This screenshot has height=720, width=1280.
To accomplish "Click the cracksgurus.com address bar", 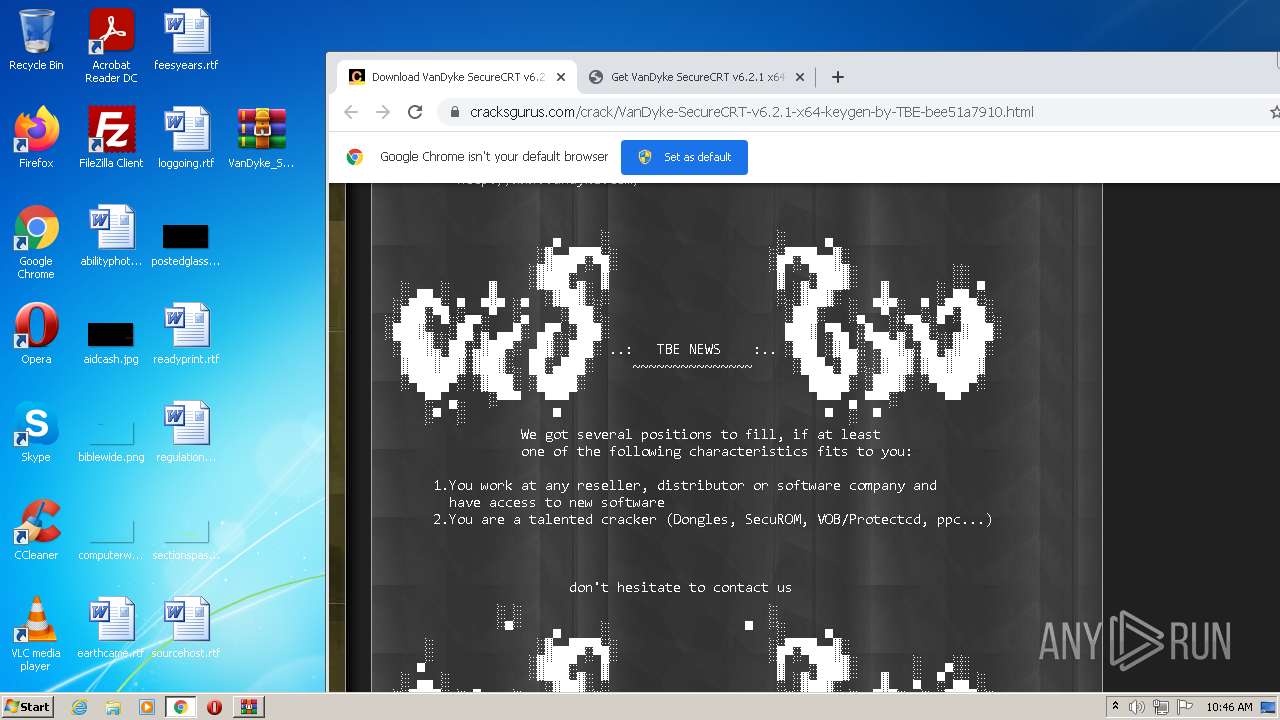I will tap(751, 112).
